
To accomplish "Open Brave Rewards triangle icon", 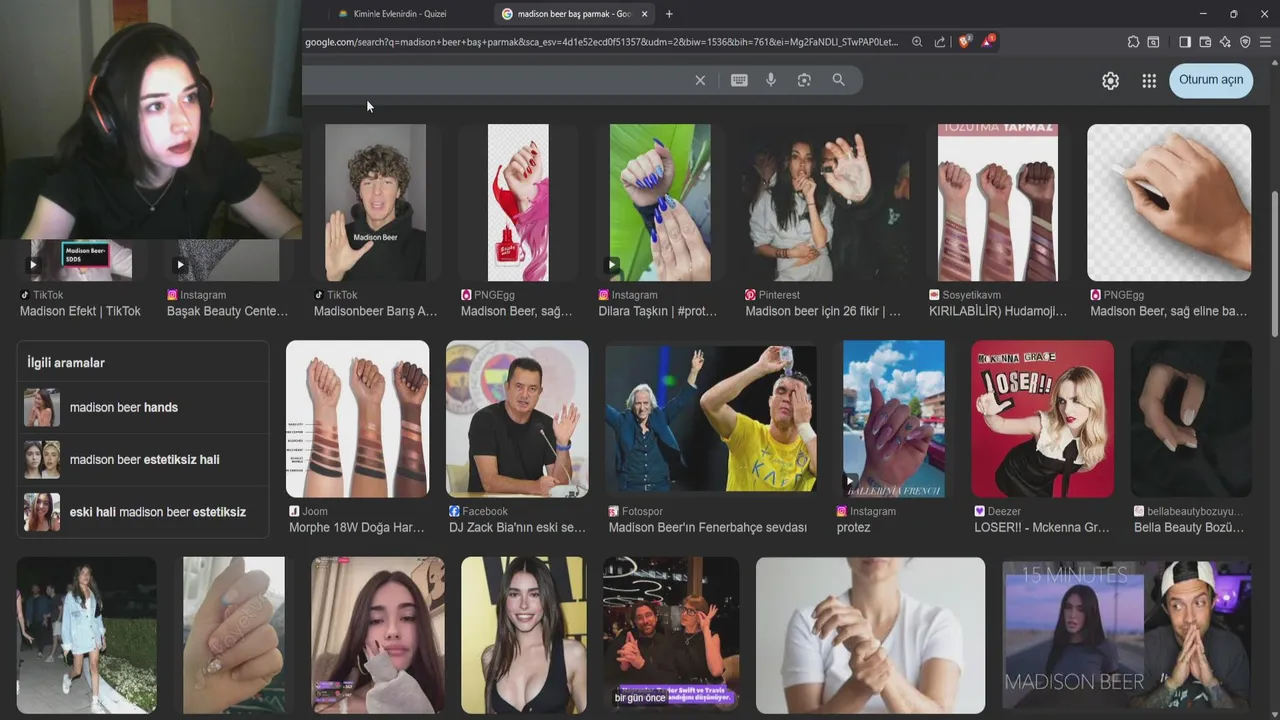I will click(x=988, y=42).
